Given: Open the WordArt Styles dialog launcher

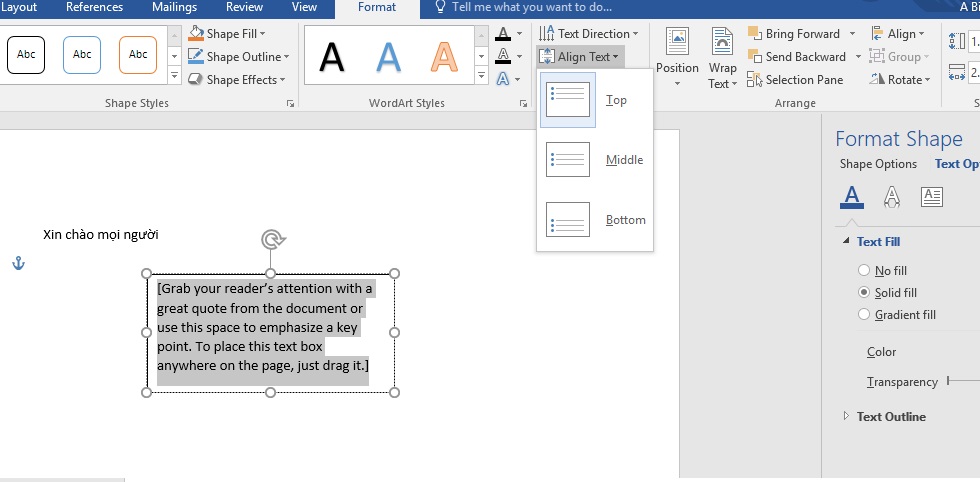Looking at the screenshot, I should point(523,104).
